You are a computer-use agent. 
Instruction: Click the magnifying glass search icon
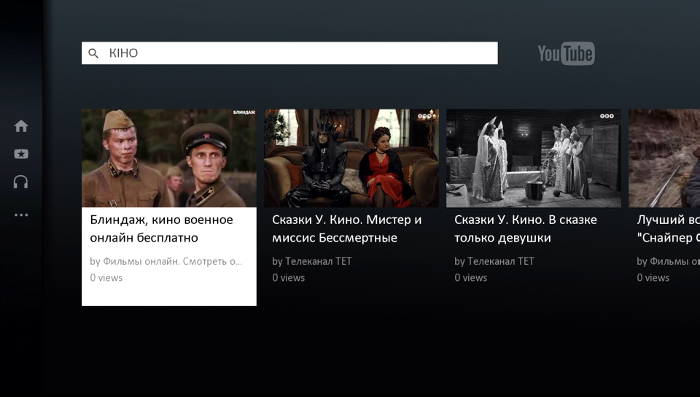click(93, 54)
